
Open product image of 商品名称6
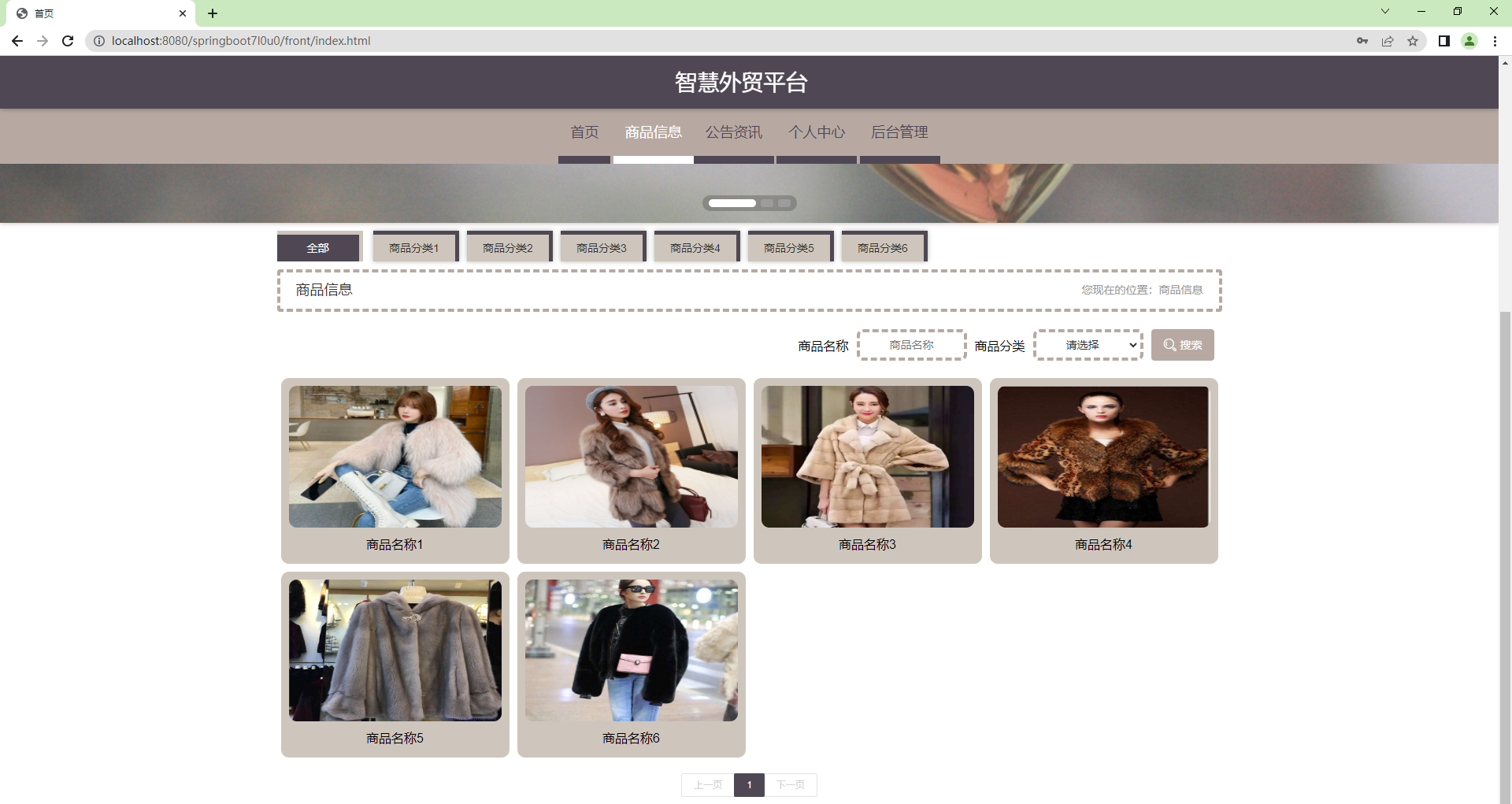click(632, 650)
